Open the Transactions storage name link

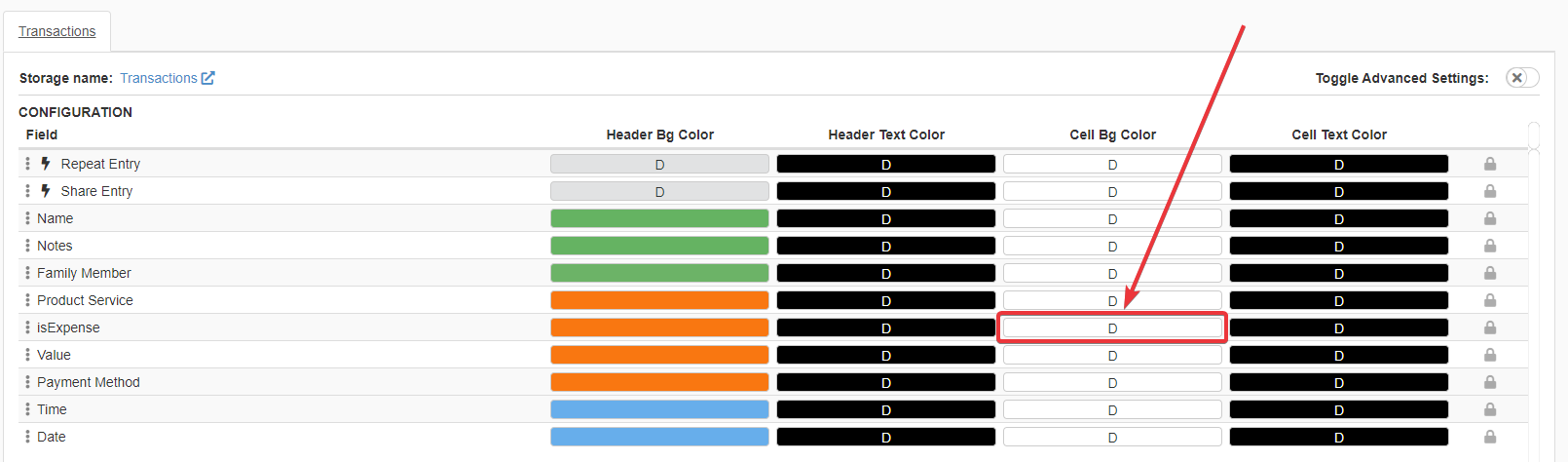(x=159, y=78)
